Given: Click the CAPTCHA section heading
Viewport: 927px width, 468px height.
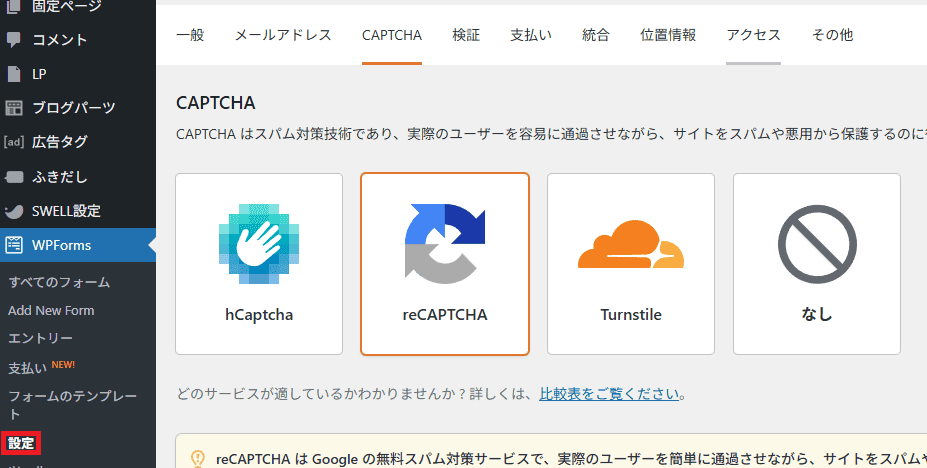Looking at the screenshot, I should (216, 103).
